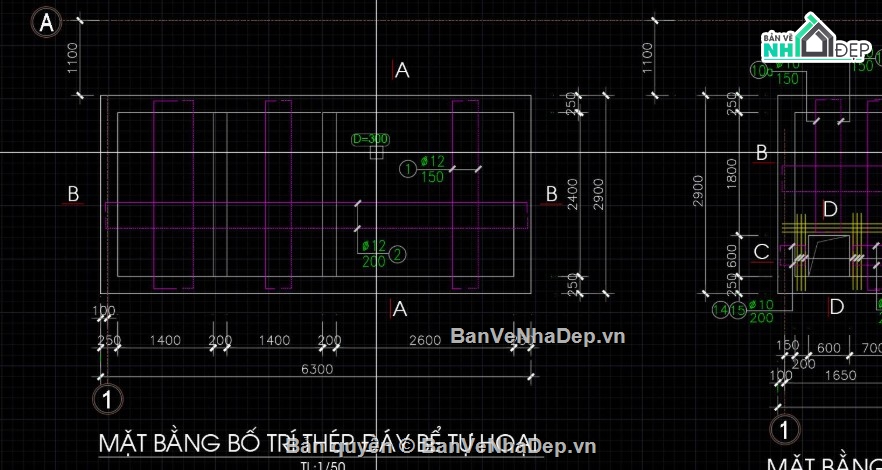The image size is (882, 470).
Task: Select section marker D beside ø10/200 annotation
Action: [836, 307]
